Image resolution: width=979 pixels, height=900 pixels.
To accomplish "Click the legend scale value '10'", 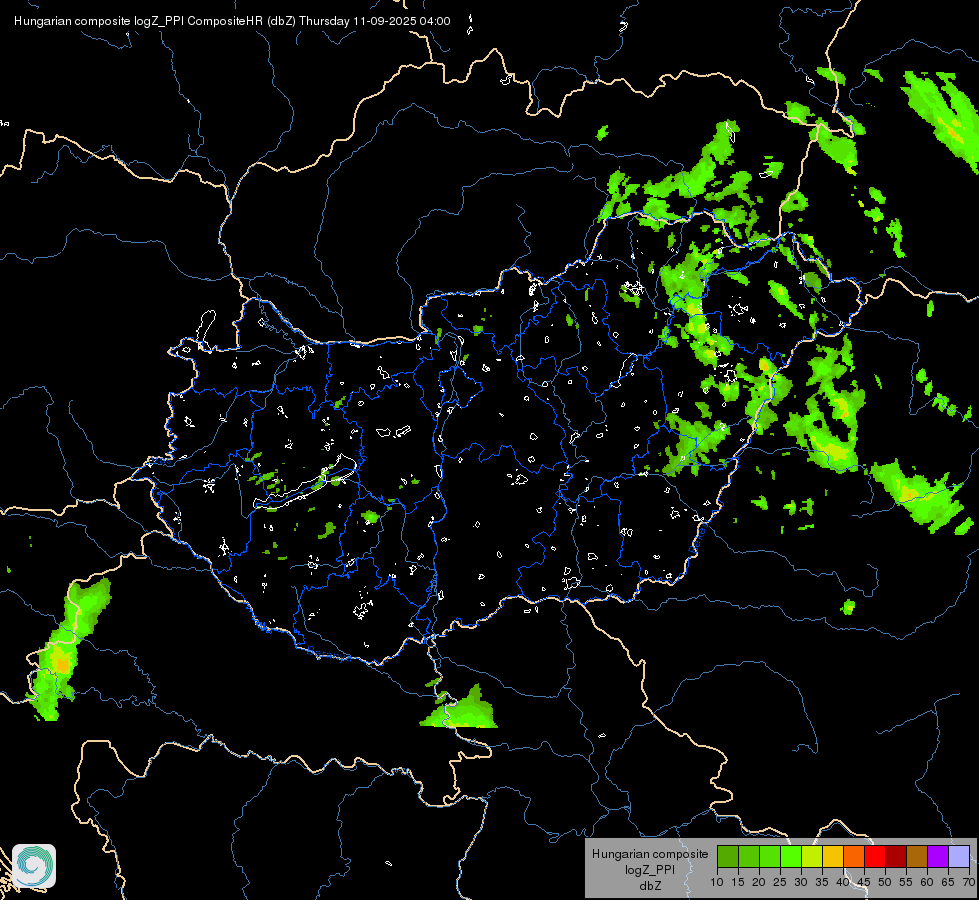I will (x=717, y=882).
